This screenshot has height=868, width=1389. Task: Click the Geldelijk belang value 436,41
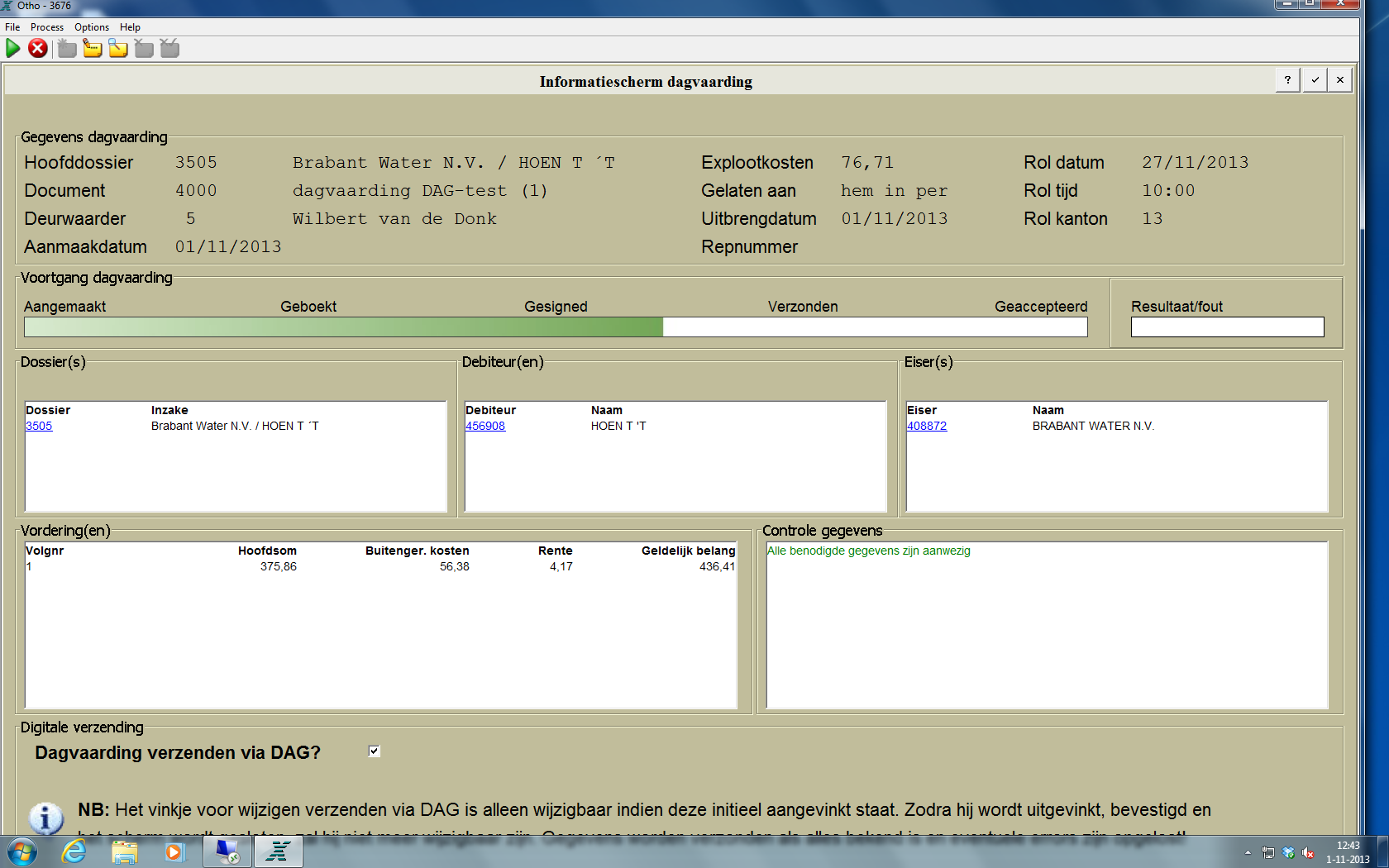pyautogui.click(x=717, y=566)
